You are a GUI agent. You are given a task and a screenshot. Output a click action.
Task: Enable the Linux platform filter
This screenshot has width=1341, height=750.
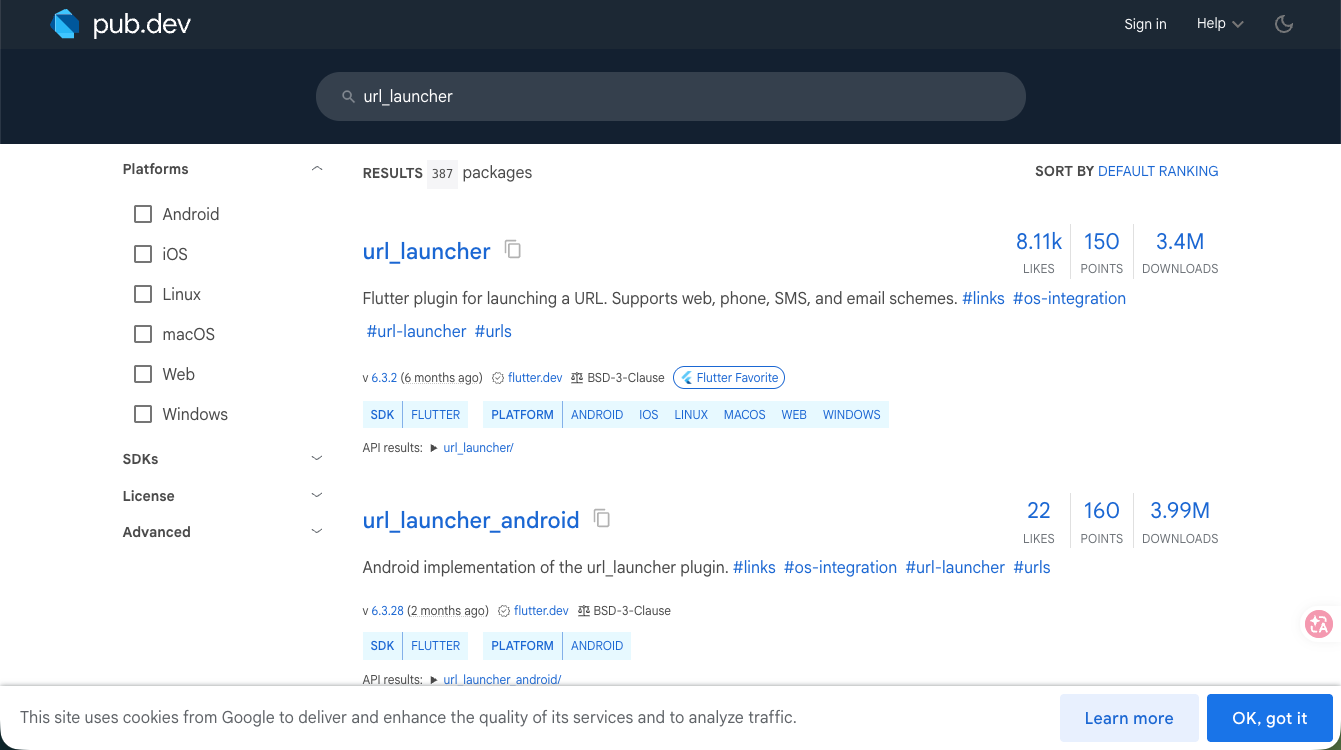pyautogui.click(x=143, y=294)
